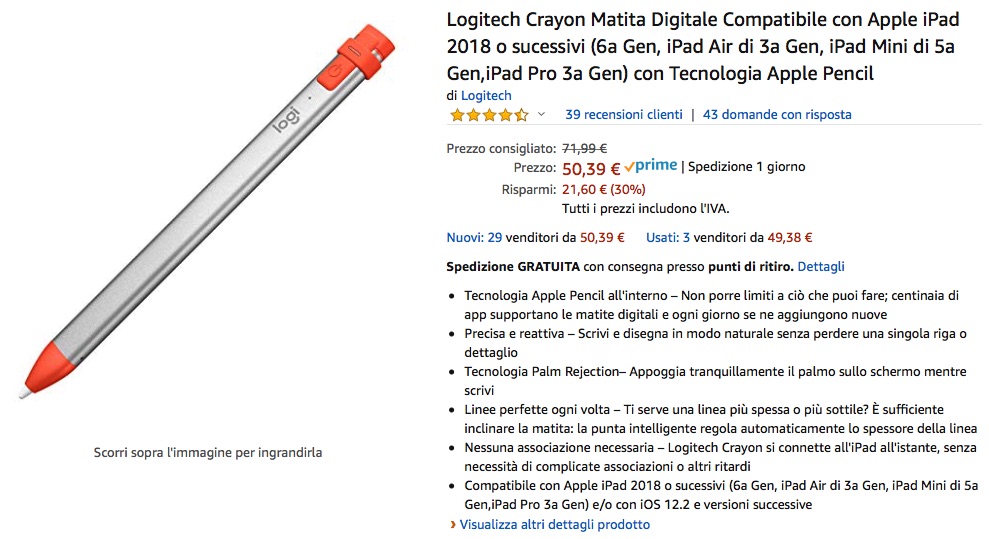Click the Logitech Crayon product title

(x=711, y=46)
